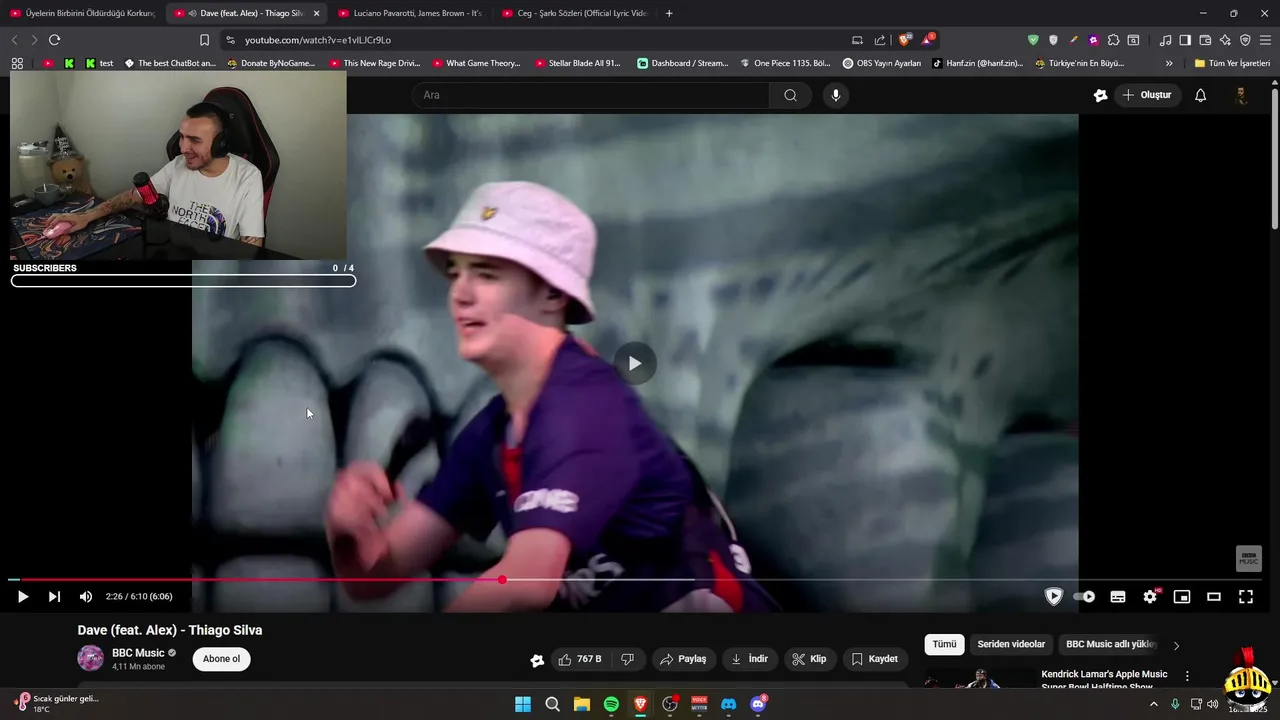Image resolution: width=1280 pixels, height=720 pixels.
Task: Open File Explorer from the taskbar
Action: tap(582, 704)
